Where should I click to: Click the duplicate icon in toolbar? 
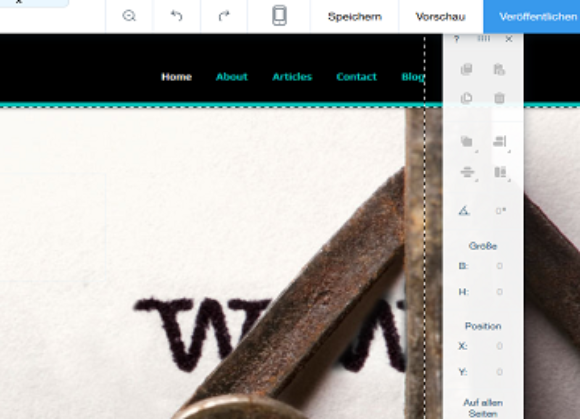pos(466,98)
